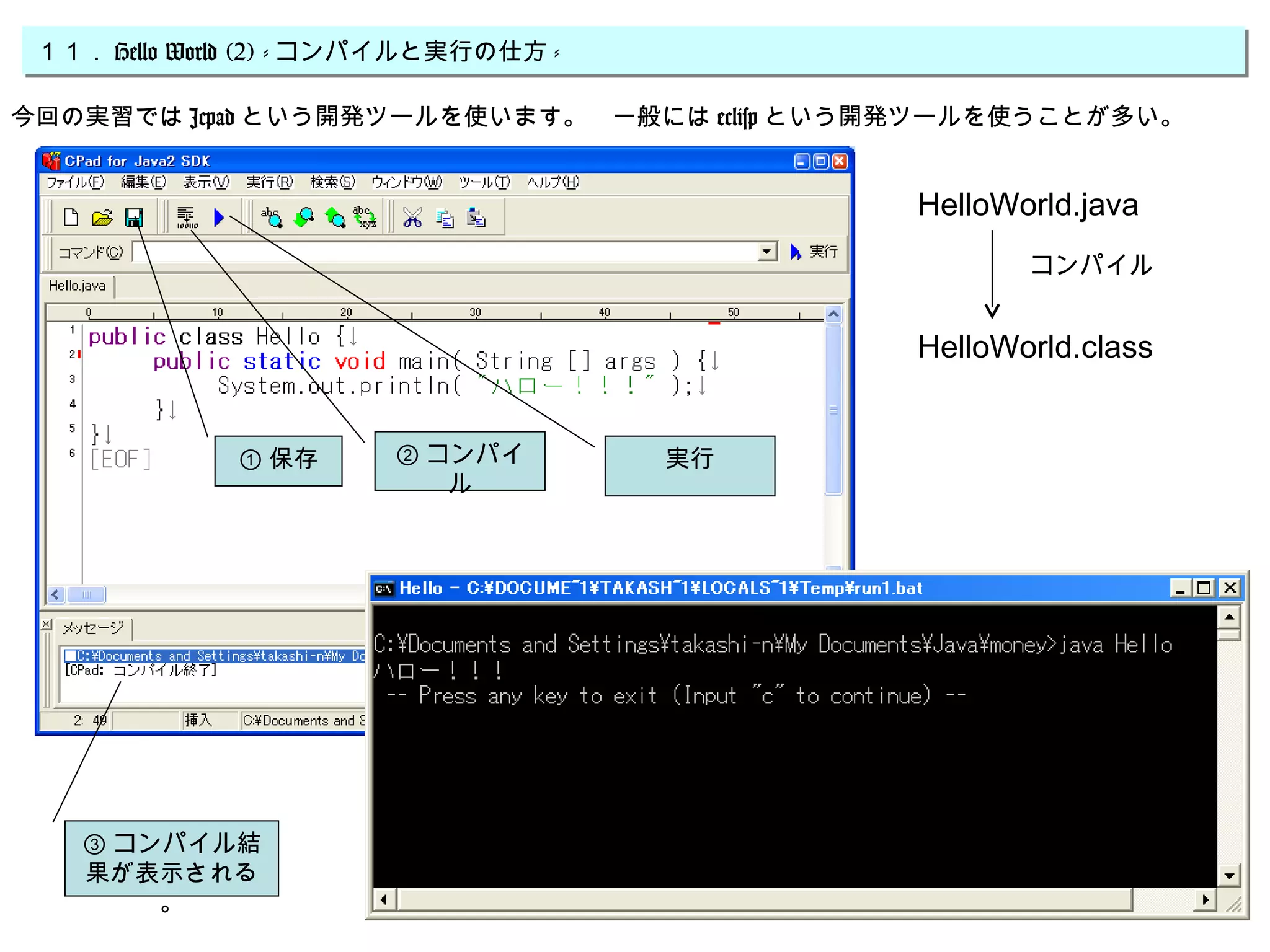The width and height of the screenshot is (1270, 952).
Task: Click the 'C:¥Documents and S' status bar path
Action: [x=304, y=720]
